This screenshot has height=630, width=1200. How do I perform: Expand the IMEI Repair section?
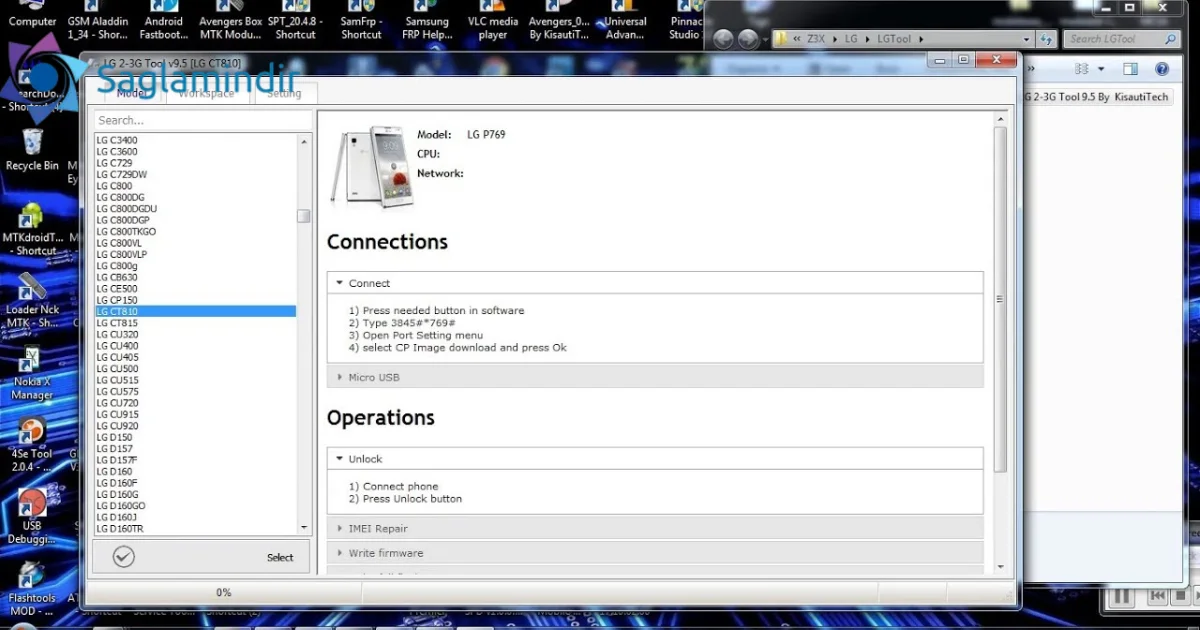point(655,528)
